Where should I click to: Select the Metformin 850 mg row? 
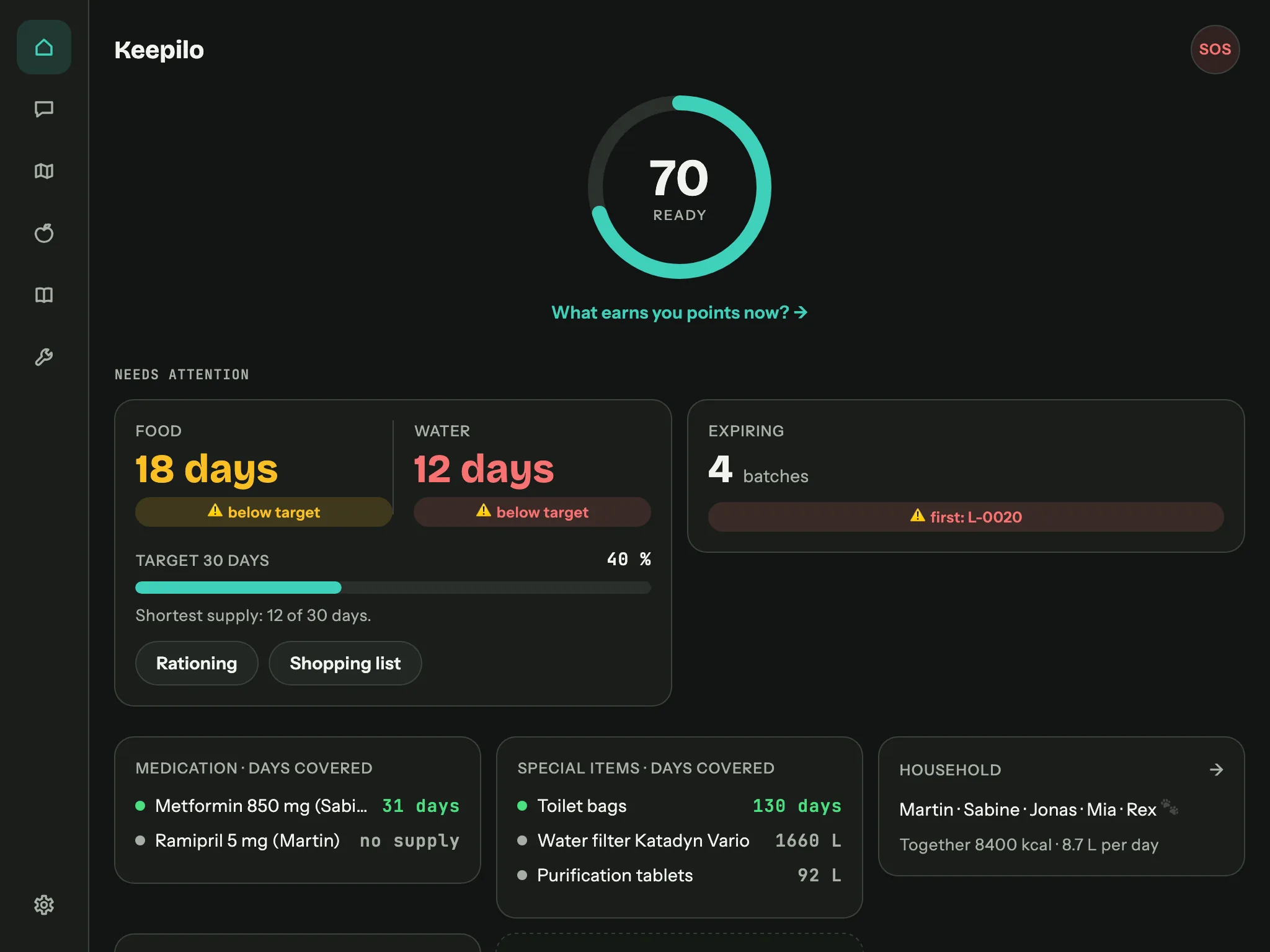pyautogui.click(x=298, y=806)
